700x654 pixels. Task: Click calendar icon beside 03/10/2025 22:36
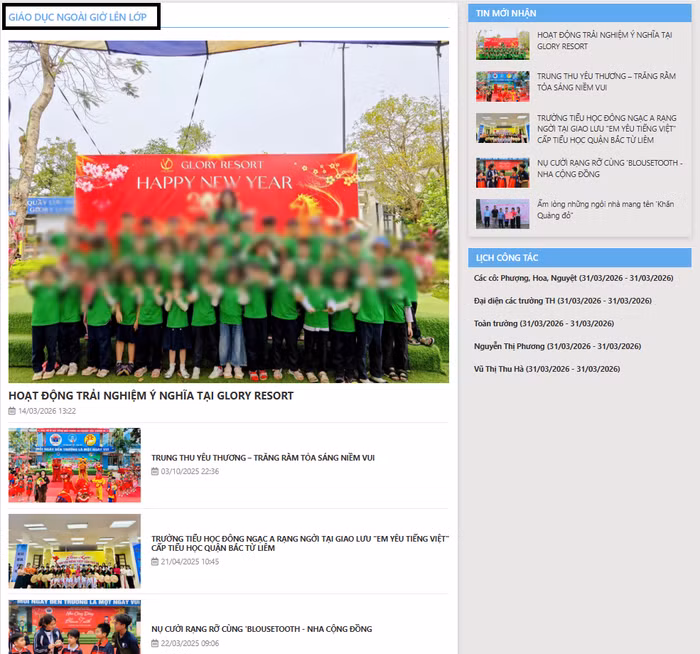pyautogui.click(x=155, y=471)
